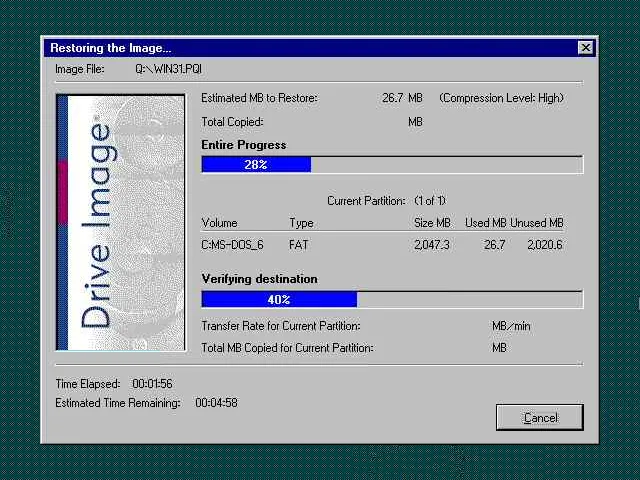Viewport: 640px width, 480px height.
Task: Select the C:MS-DOS_6 volume entry
Action: click(232, 245)
